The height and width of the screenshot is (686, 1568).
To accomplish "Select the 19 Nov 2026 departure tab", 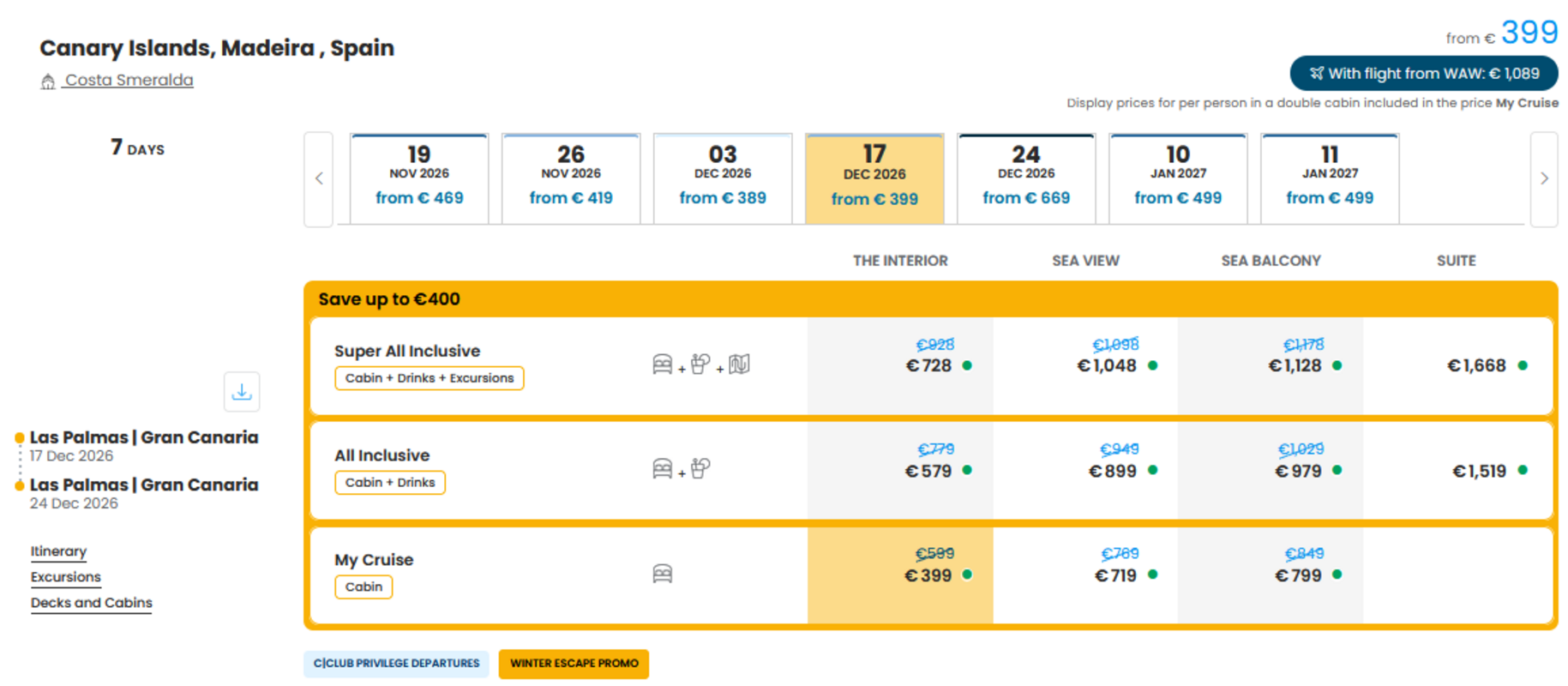I will (x=419, y=178).
